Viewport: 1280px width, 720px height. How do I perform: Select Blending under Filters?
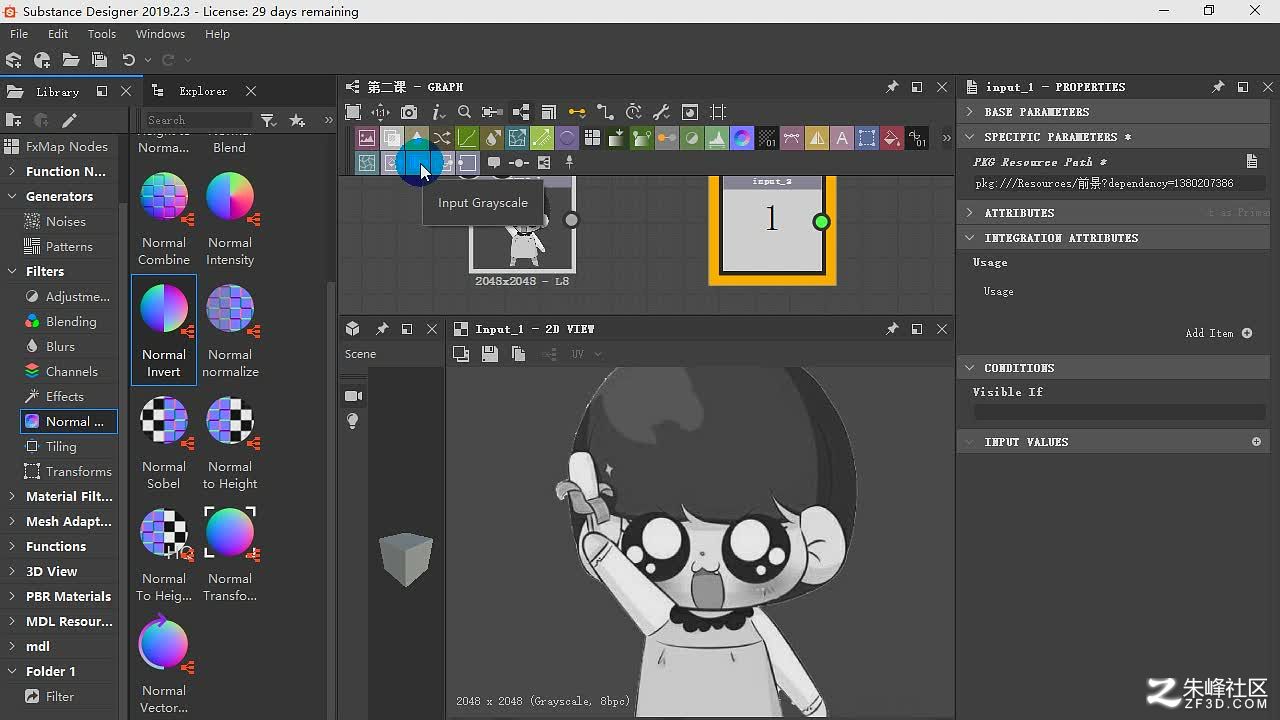click(x=71, y=321)
